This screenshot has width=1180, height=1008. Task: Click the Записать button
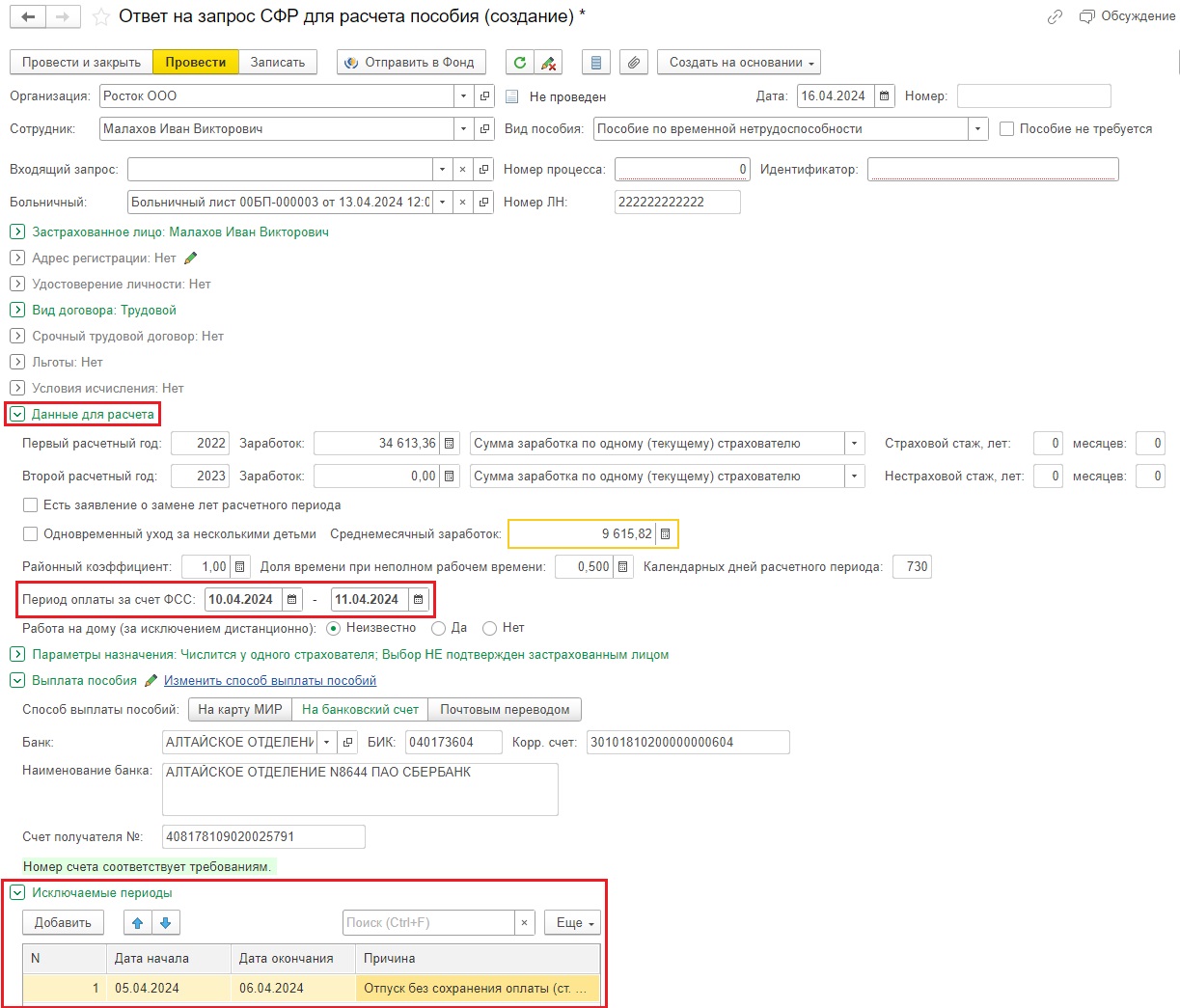(x=278, y=63)
